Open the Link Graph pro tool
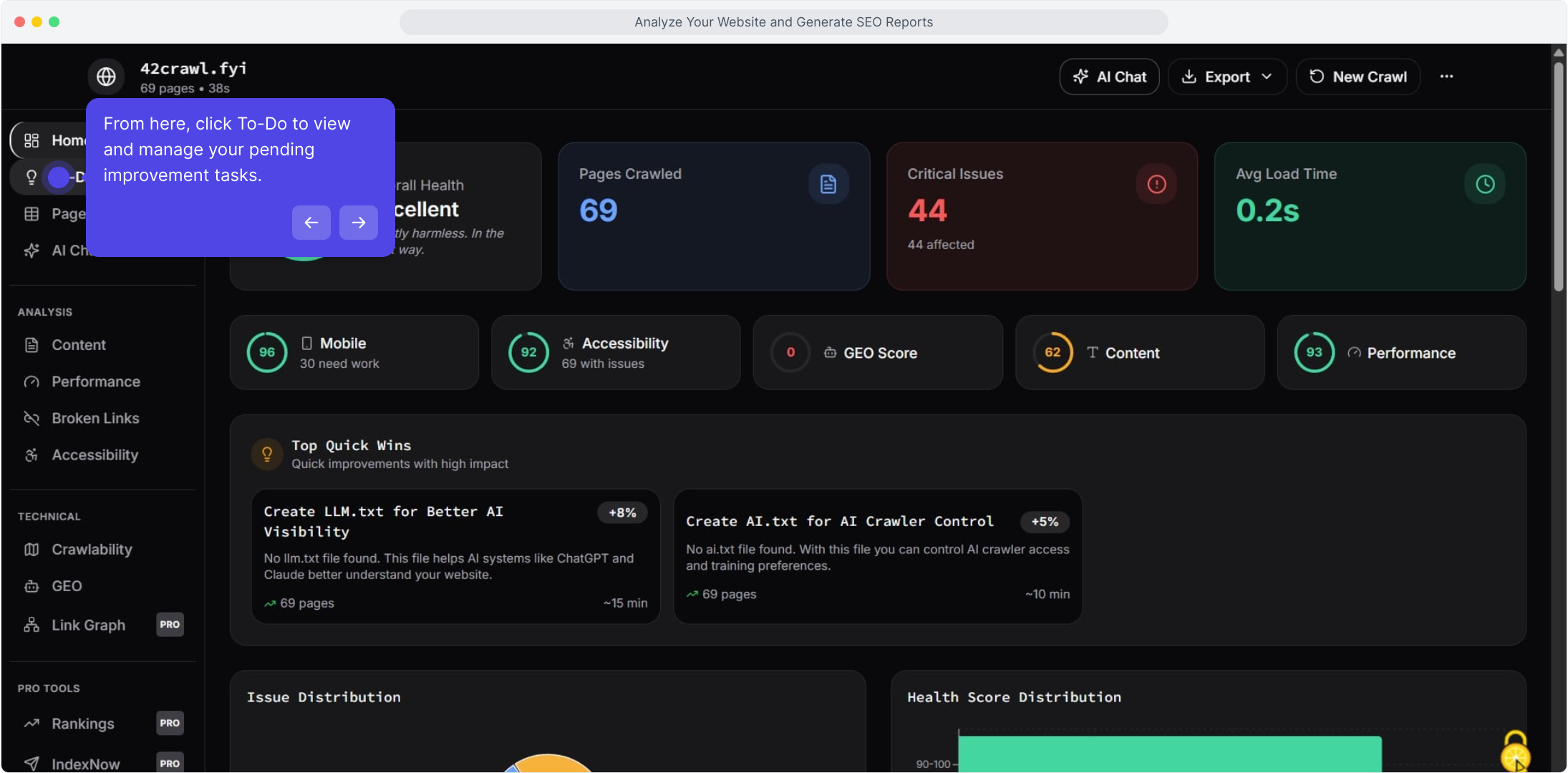Image resolution: width=1568 pixels, height=773 pixels. click(88, 625)
